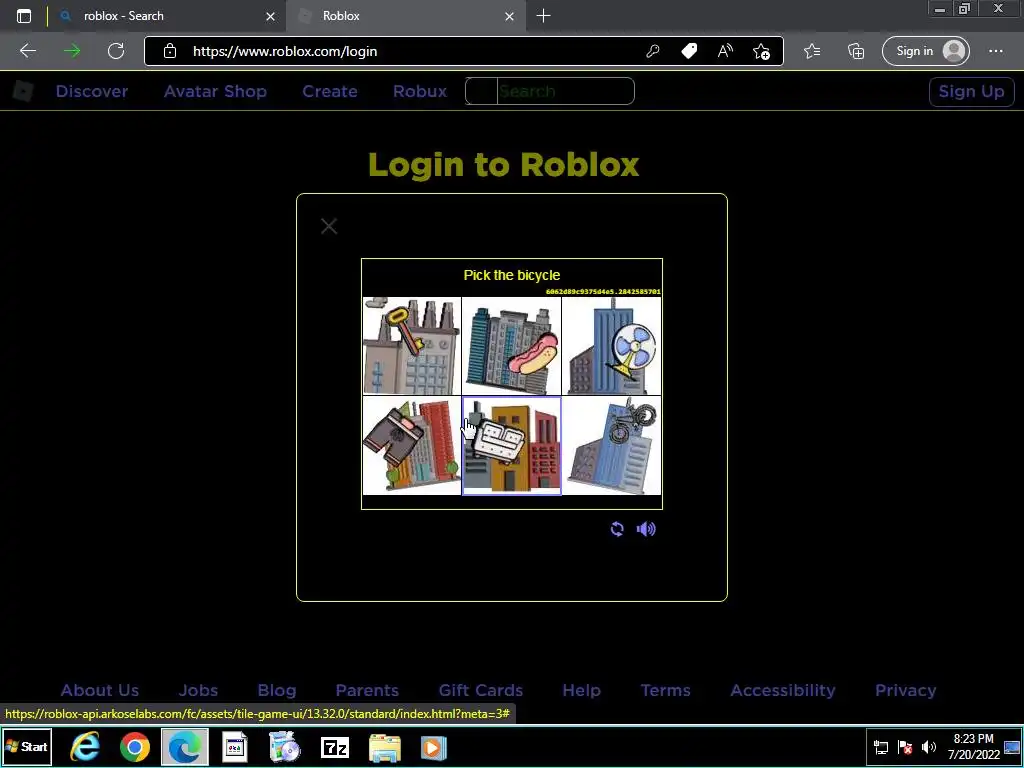Open the Terms footer link
Screen dimensions: 1024x768
665,690
